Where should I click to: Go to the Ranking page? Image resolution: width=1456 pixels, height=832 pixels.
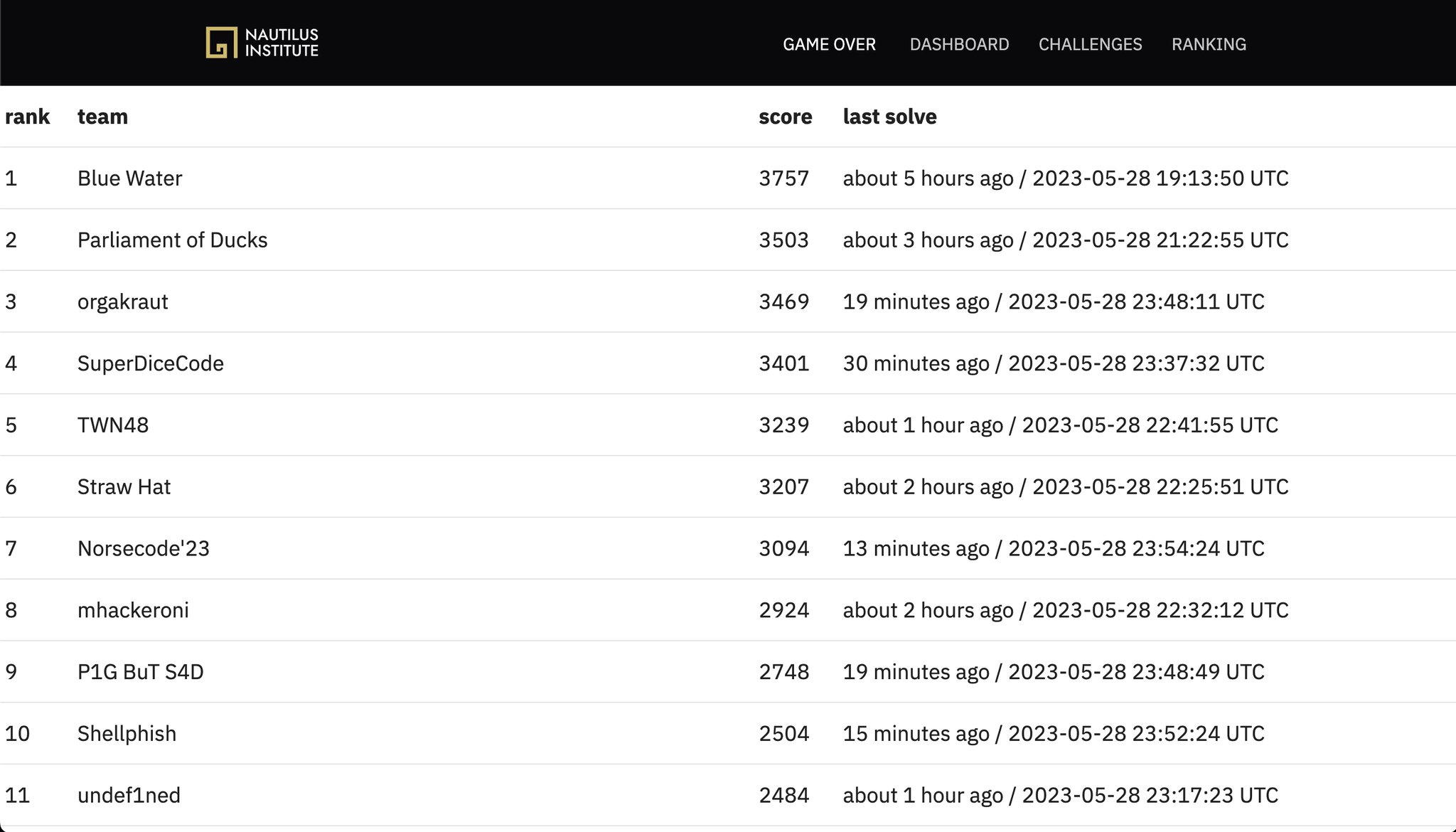(x=1209, y=44)
